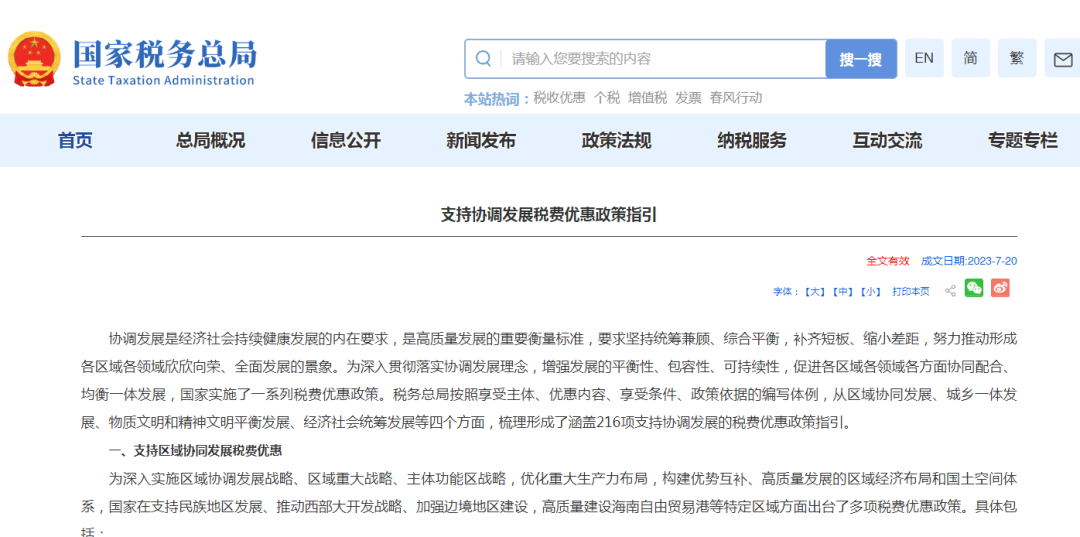Open 政策法规 nav tab
The height and width of the screenshot is (537, 1080).
[x=616, y=140]
